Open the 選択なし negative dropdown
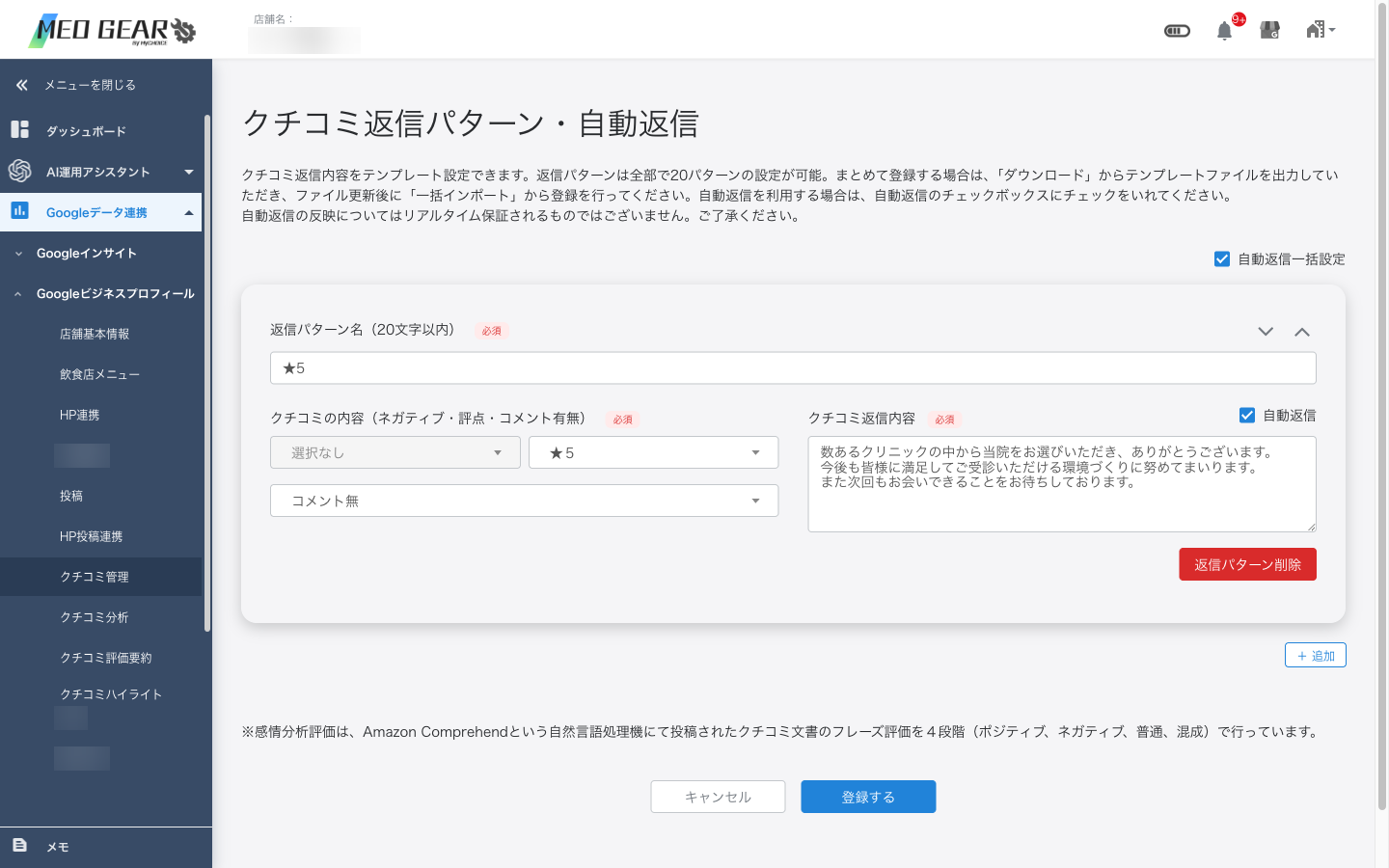 (395, 452)
